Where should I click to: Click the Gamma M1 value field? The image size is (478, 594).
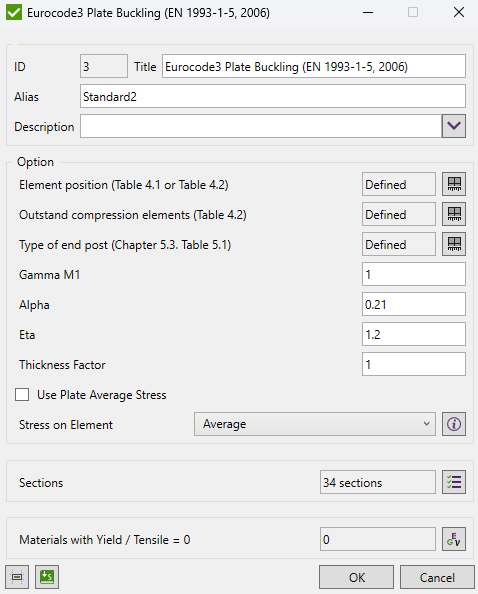414,274
